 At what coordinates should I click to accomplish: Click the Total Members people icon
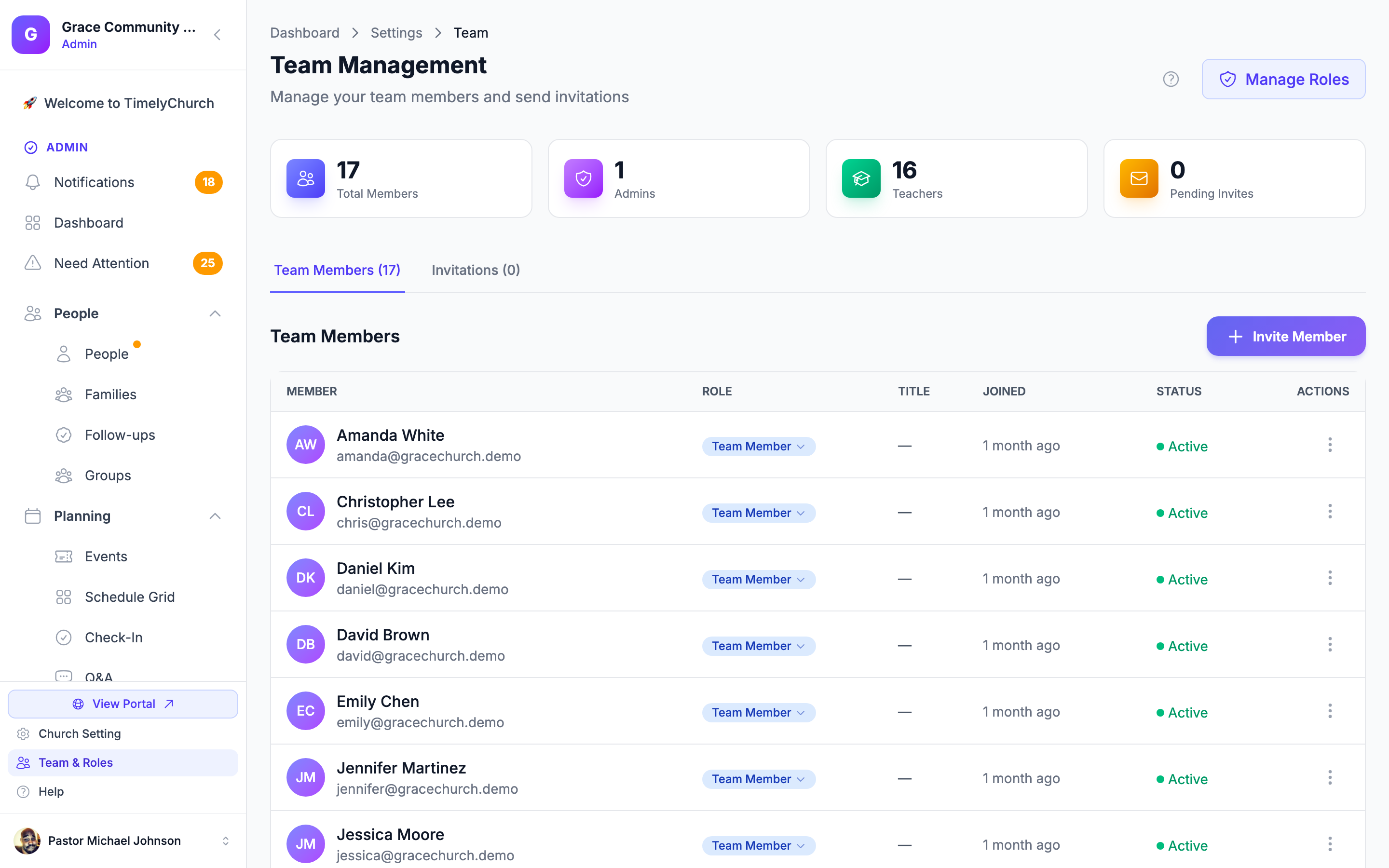(306, 178)
